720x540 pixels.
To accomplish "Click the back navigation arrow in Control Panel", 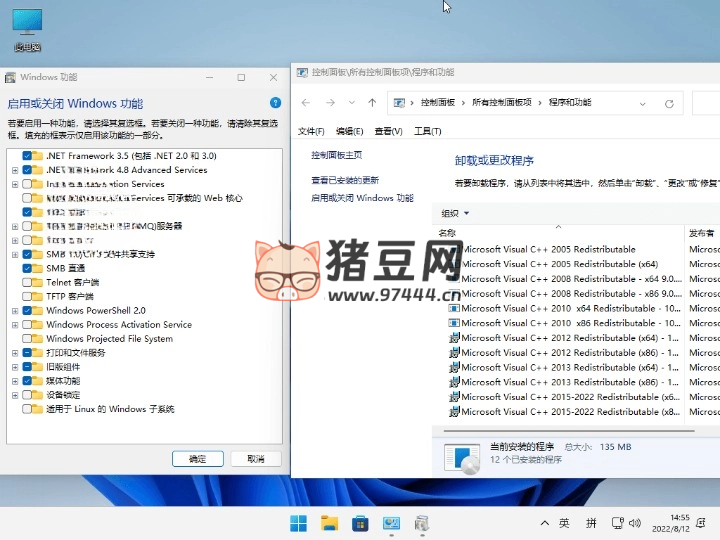I will click(305, 103).
